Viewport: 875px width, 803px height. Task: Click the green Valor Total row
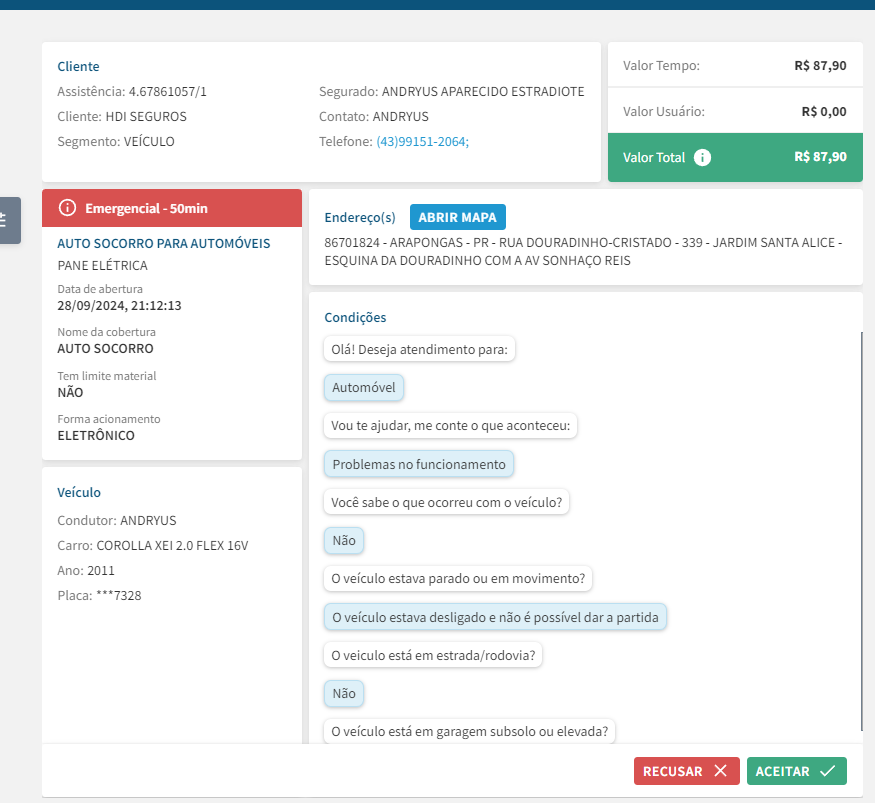[735, 157]
